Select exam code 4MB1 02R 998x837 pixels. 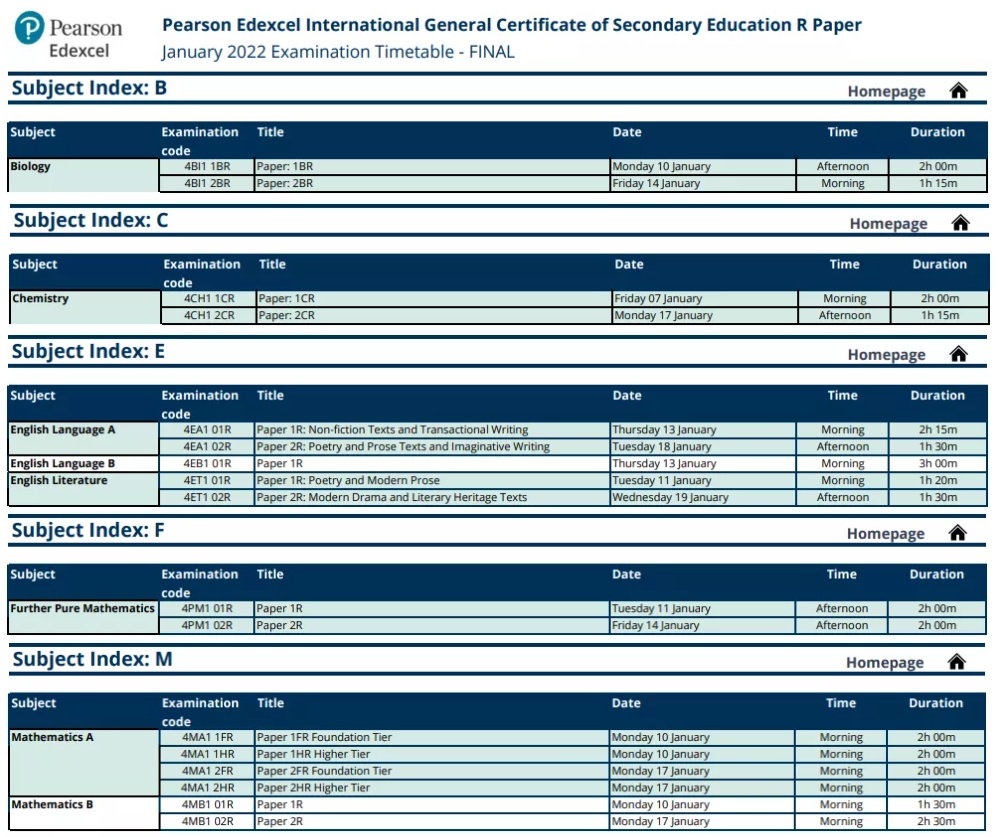point(207,822)
